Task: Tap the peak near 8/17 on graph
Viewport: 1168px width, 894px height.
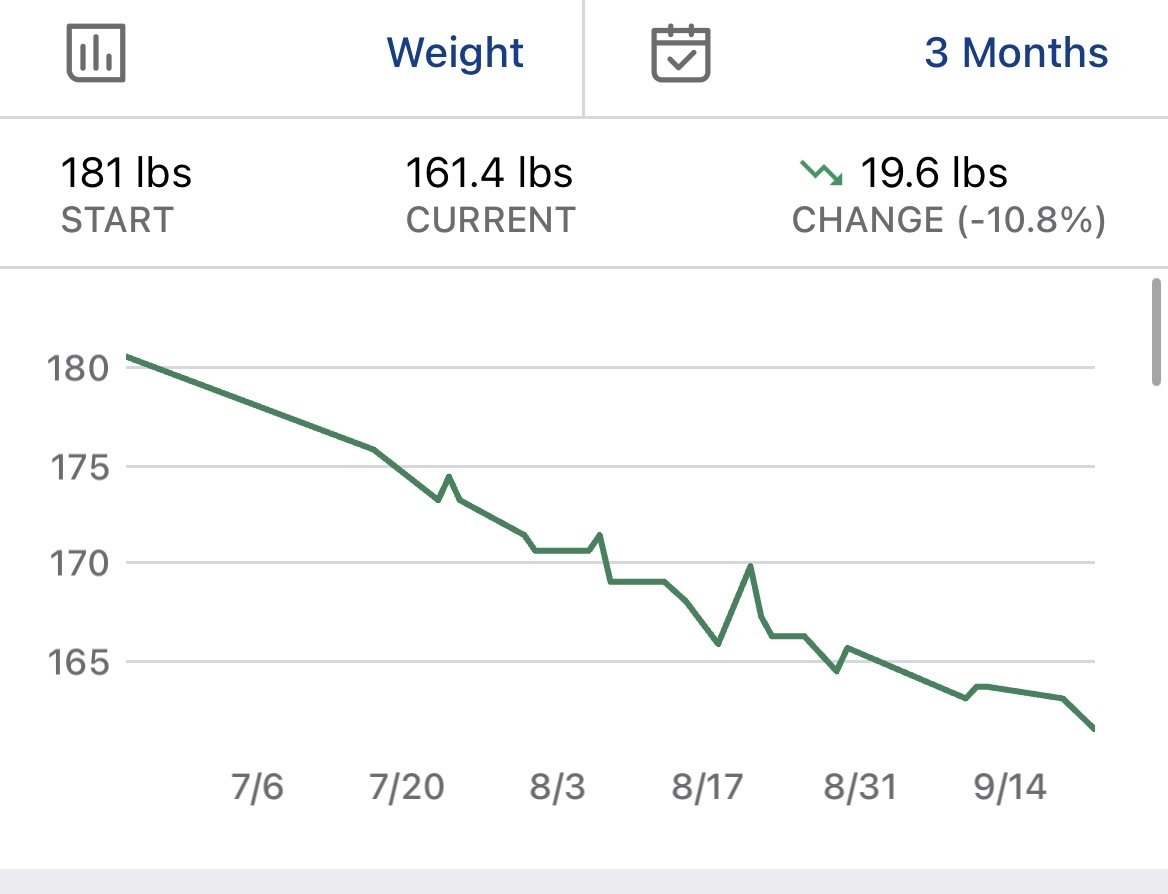Action: [x=750, y=566]
